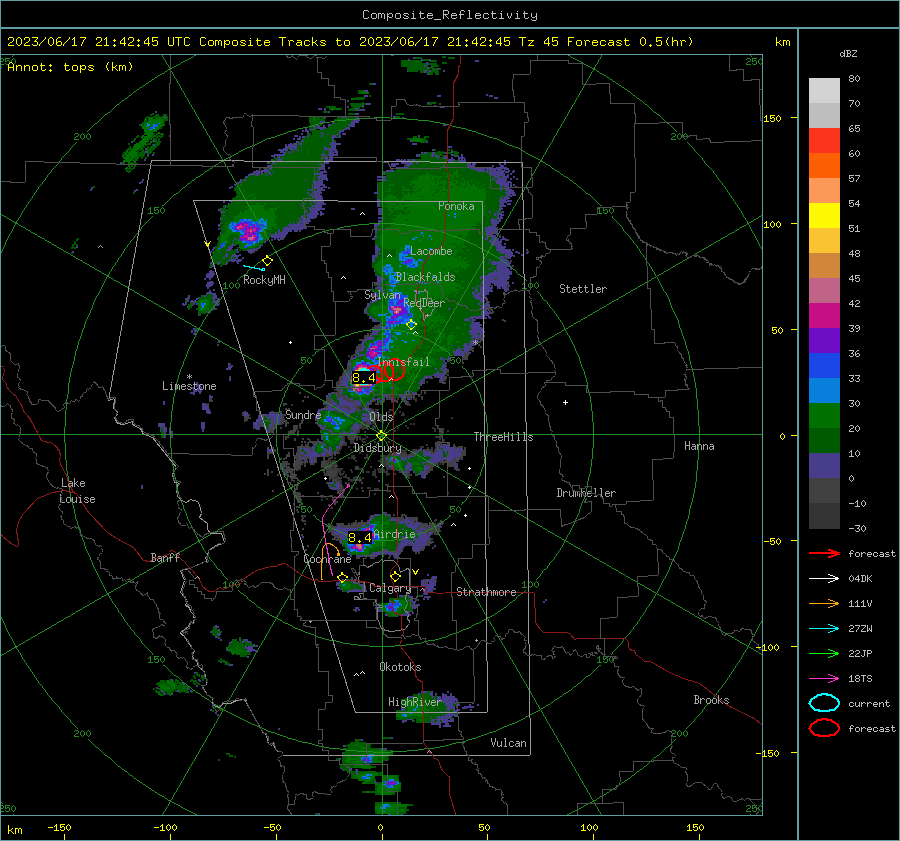Viewport: 900px width, 841px height.
Task: Click the Cochrane label
Action: tap(327, 559)
